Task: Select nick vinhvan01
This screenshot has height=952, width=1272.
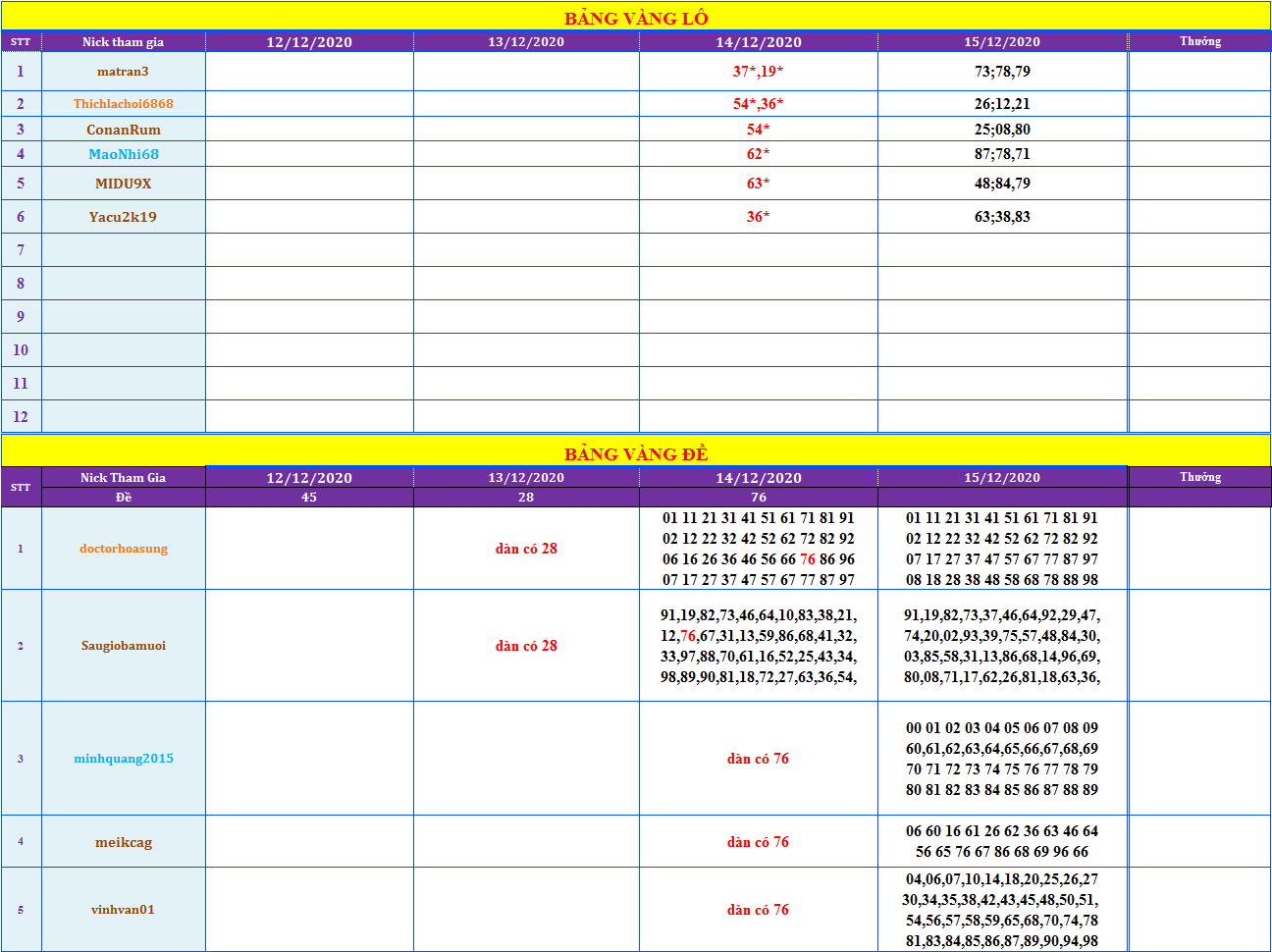Action: click(x=123, y=910)
